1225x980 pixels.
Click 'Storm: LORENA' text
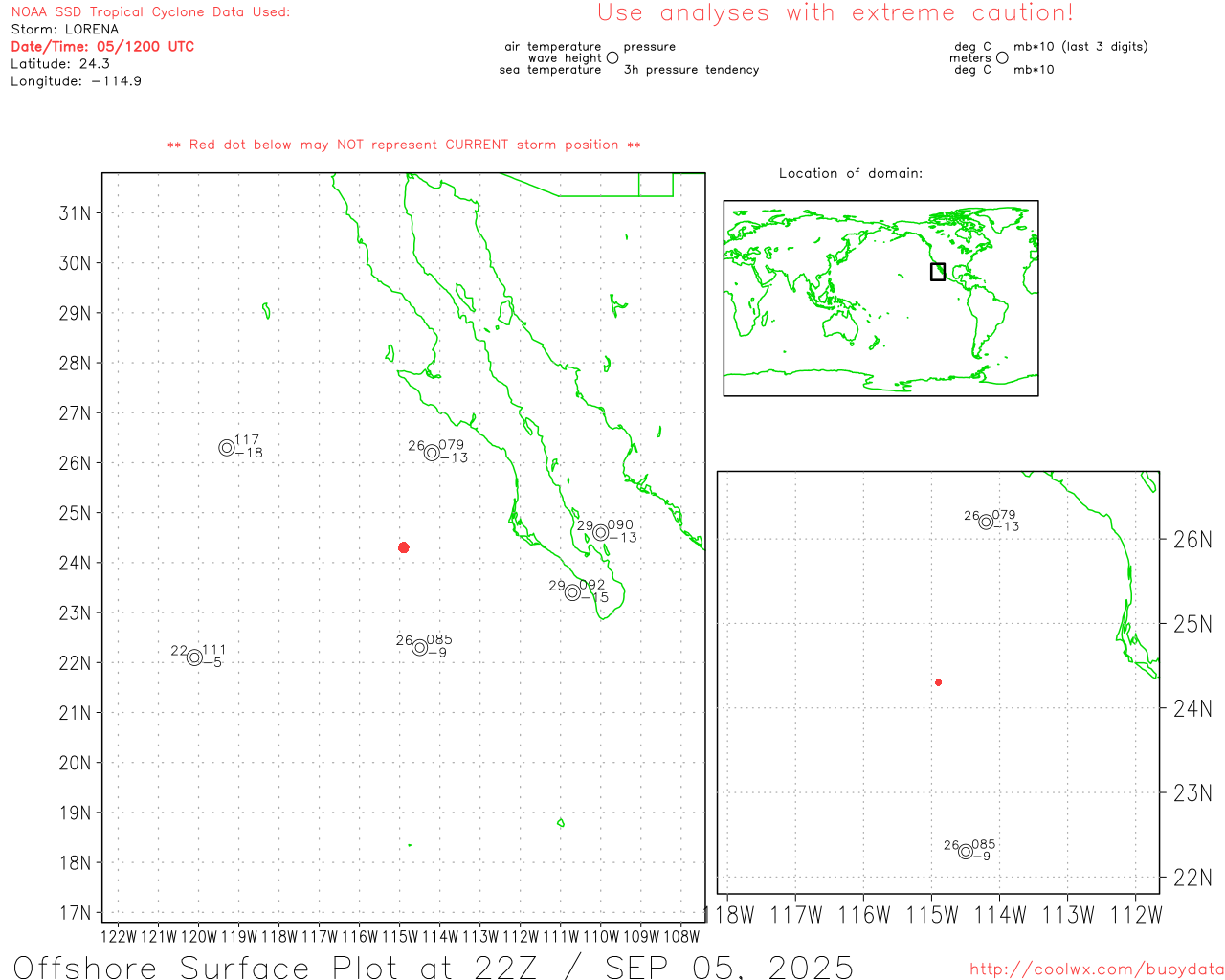[65, 30]
